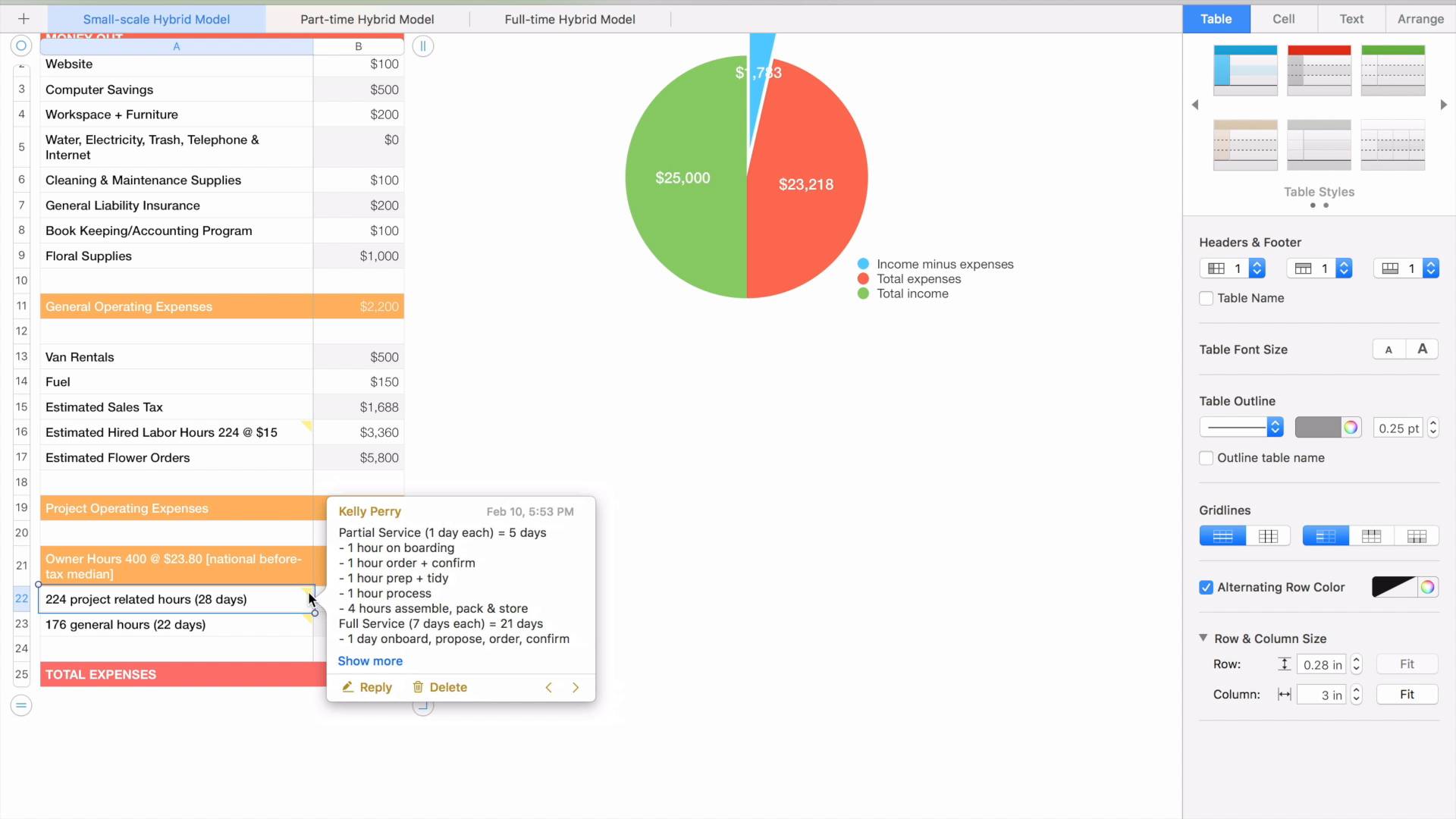The height and width of the screenshot is (819, 1456).
Task: Increase the table font size
Action: tap(1423, 349)
